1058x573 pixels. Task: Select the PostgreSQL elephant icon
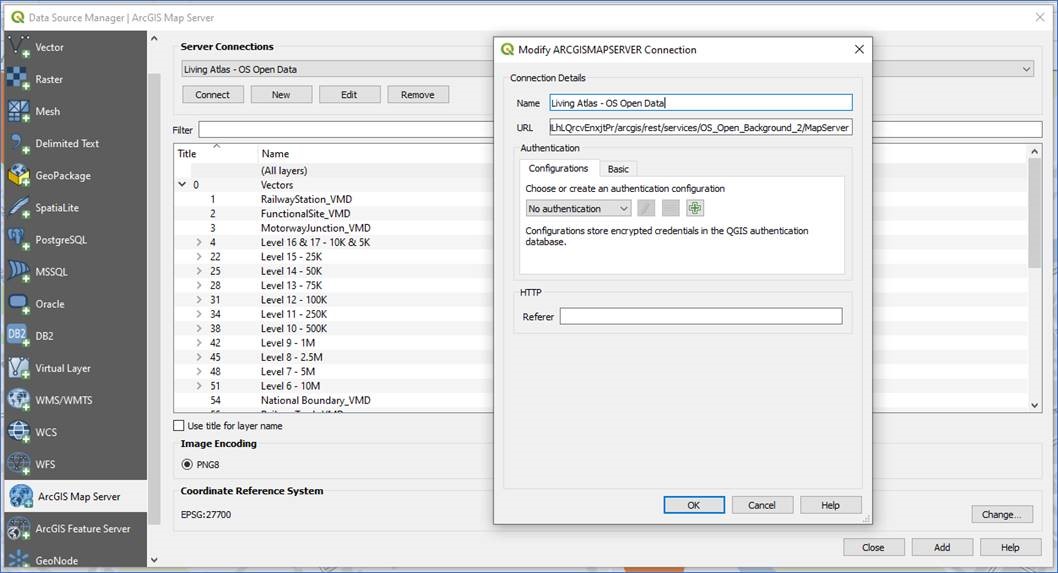click(18, 240)
